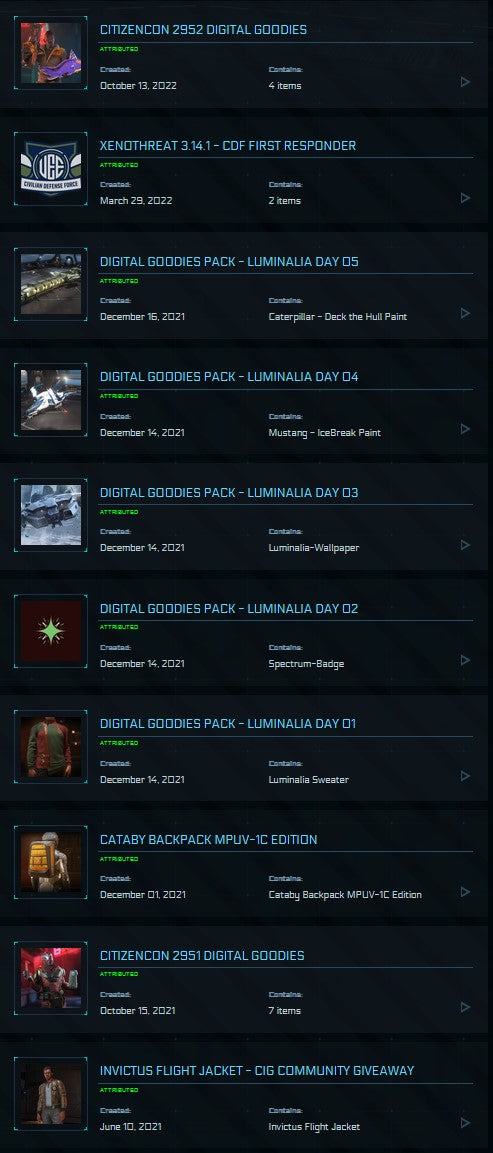
Task: Expand the Luminalia Day 04 entry arrow
Action: tap(465, 429)
